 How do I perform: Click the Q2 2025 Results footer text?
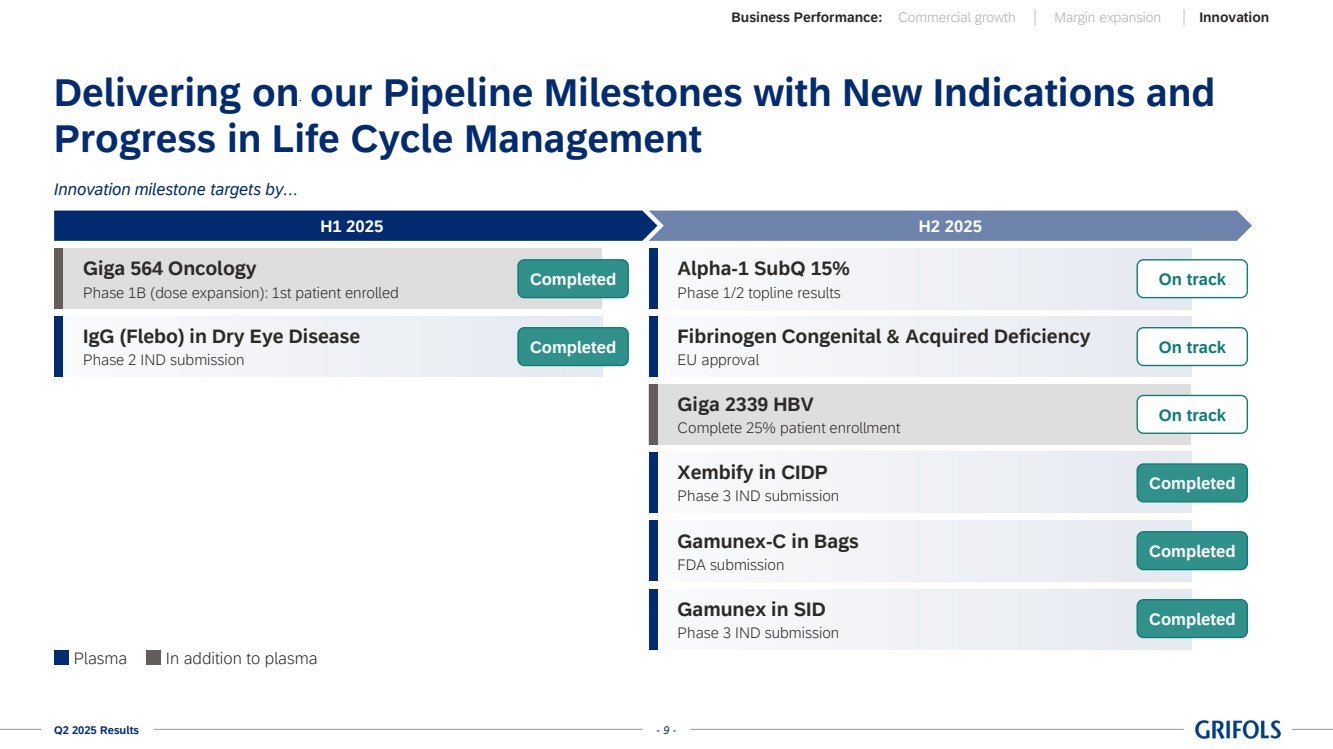[96, 730]
